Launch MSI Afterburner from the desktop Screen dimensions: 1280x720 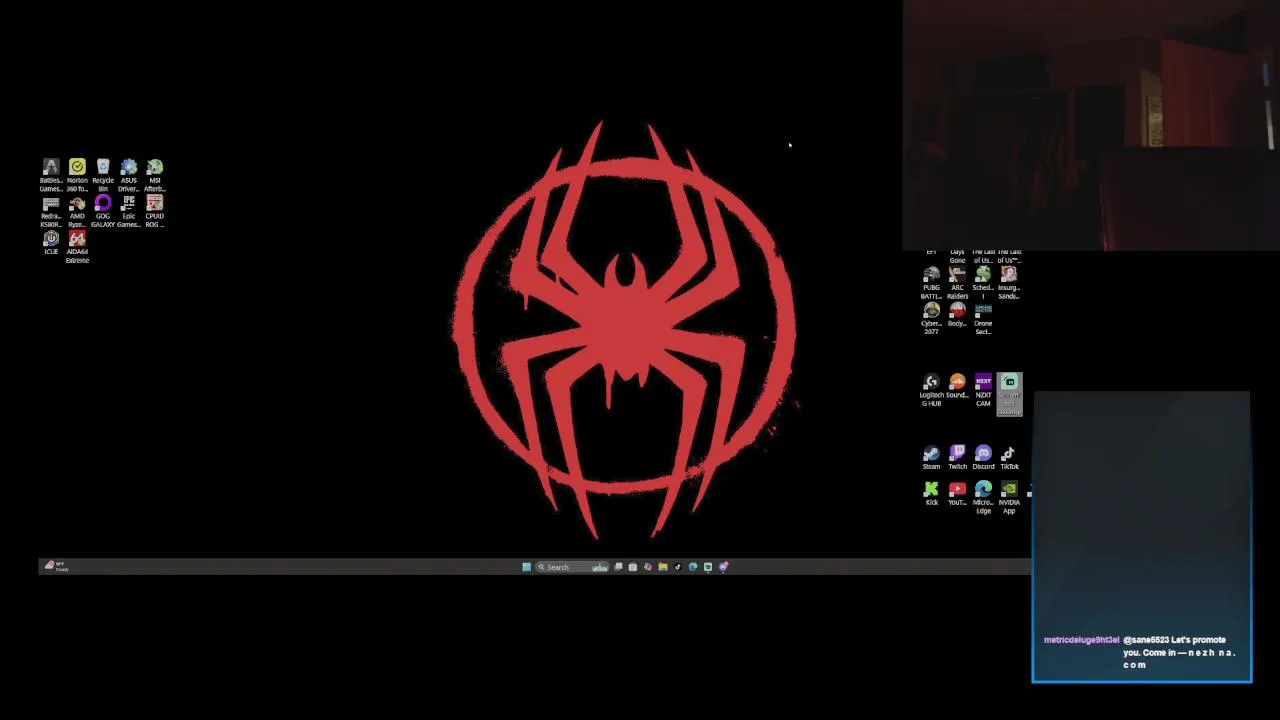155,174
